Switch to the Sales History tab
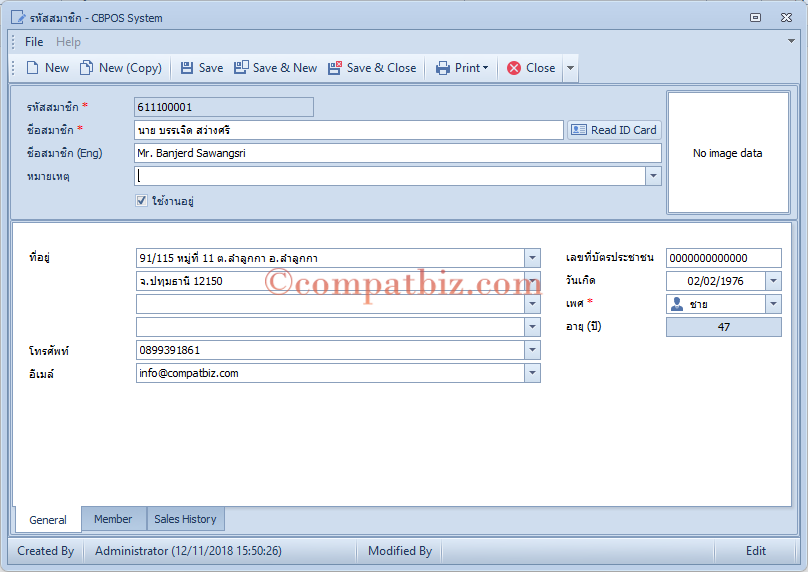The image size is (808, 572). click(186, 519)
